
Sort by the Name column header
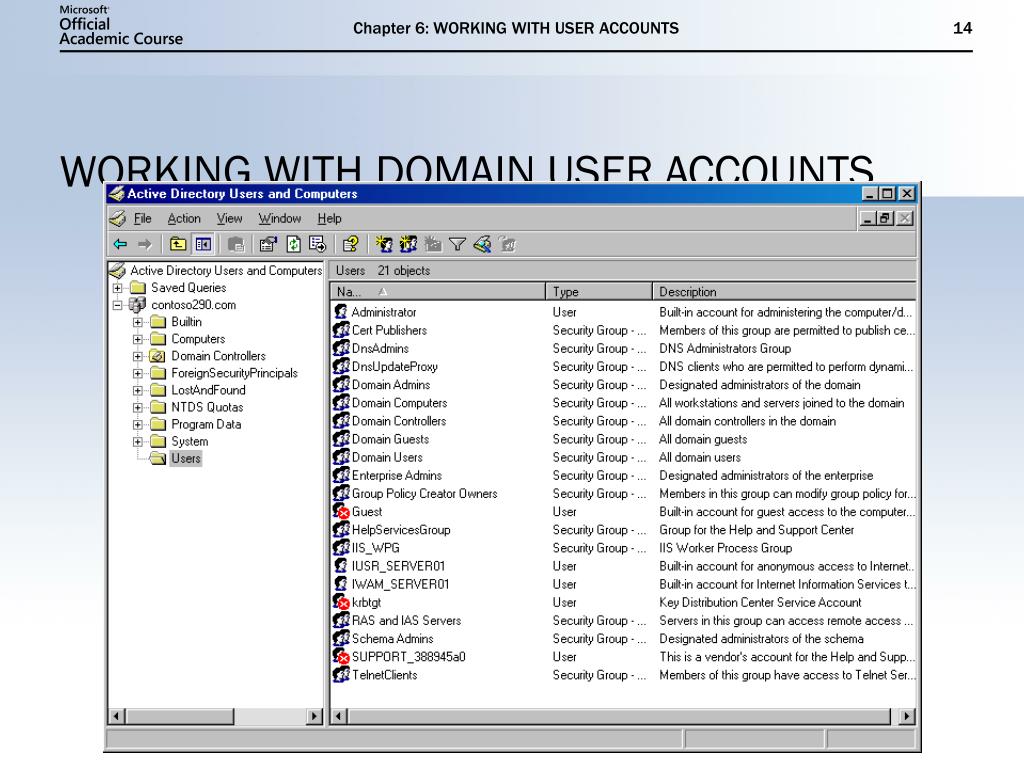(x=438, y=291)
